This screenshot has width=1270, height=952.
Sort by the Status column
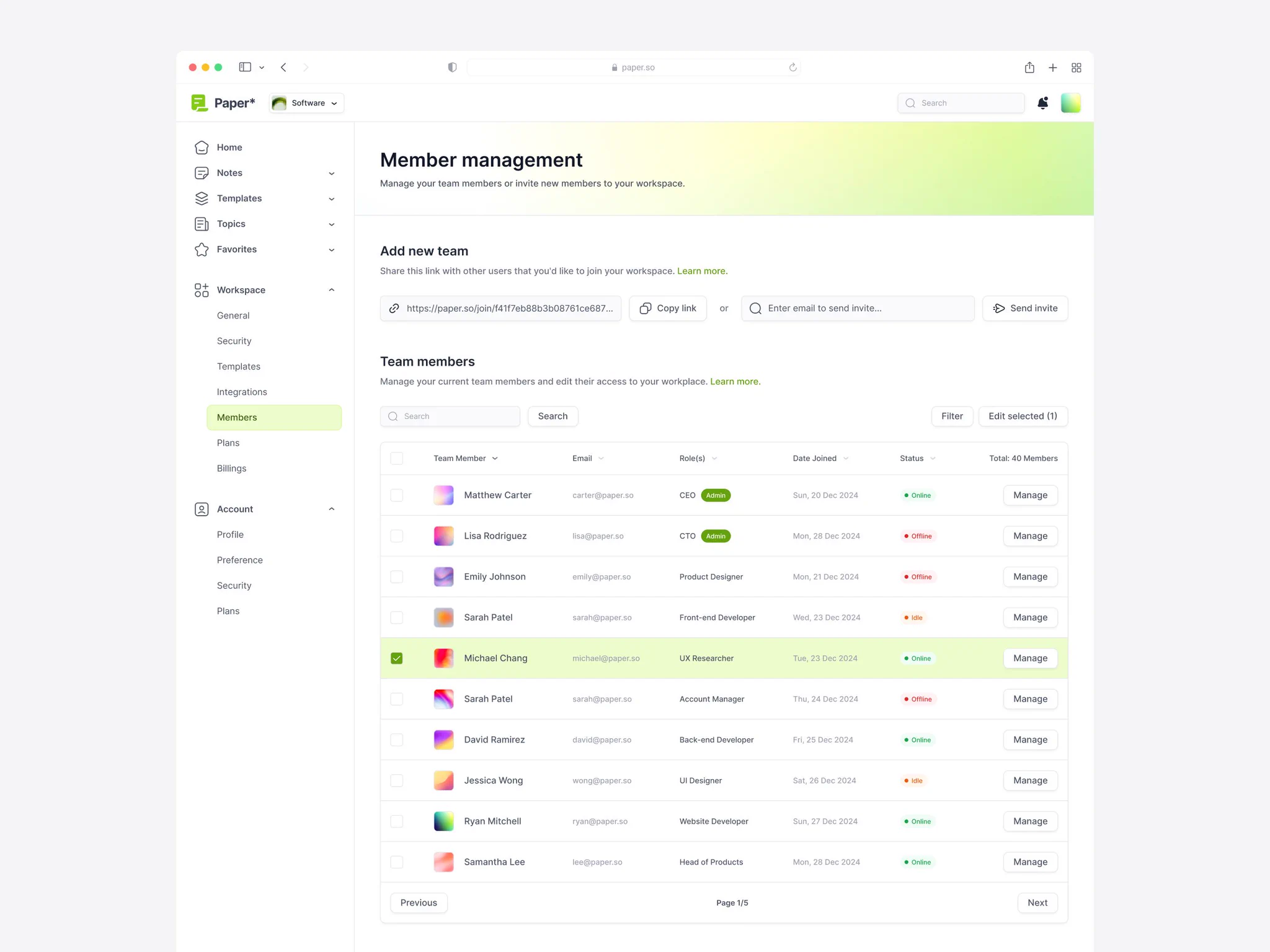click(918, 458)
